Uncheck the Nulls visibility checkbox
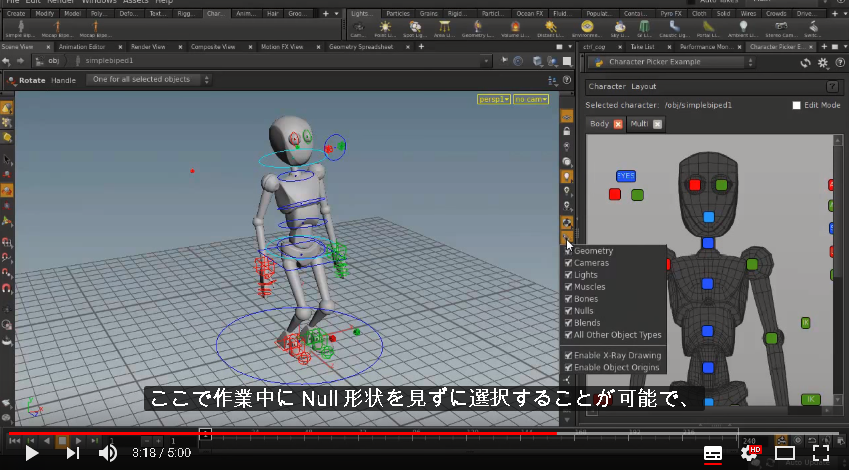The height and width of the screenshot is (470, 849). 568,311
